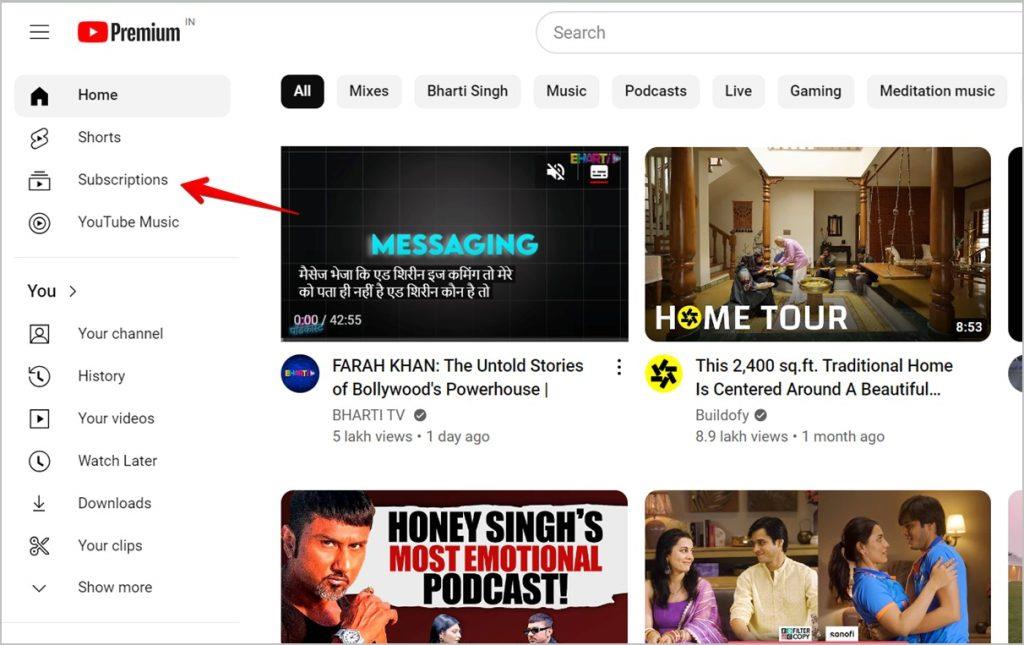Open the Shorts sidebar label
The image size is (1024, 645).
click(99, 138)
